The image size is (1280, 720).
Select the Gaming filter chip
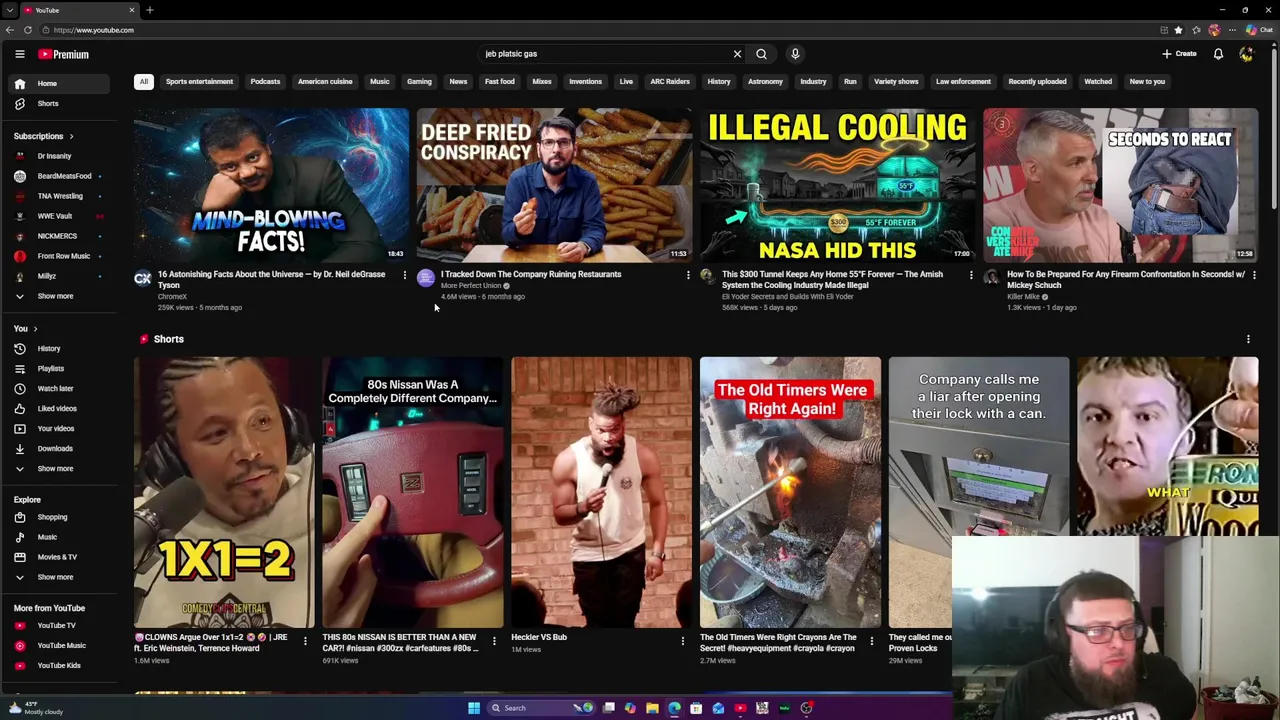coord(419,82)
